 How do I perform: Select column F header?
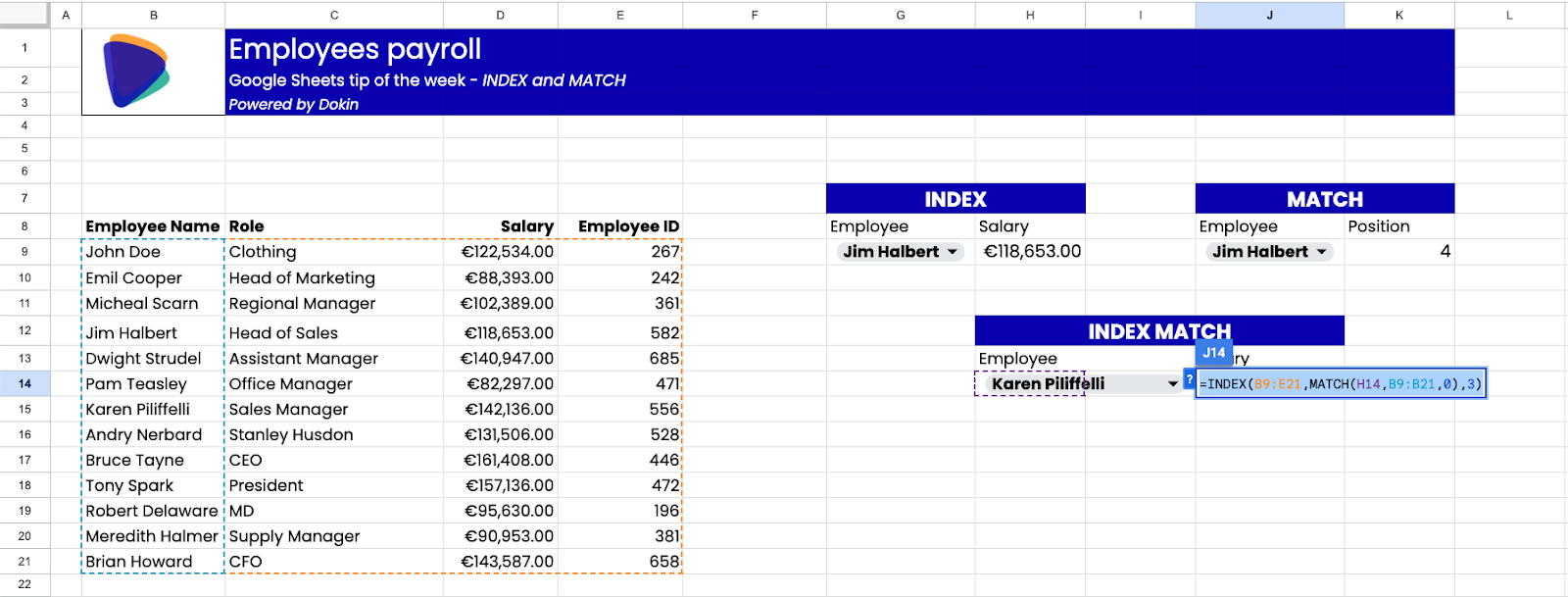[x=755, y=15]
